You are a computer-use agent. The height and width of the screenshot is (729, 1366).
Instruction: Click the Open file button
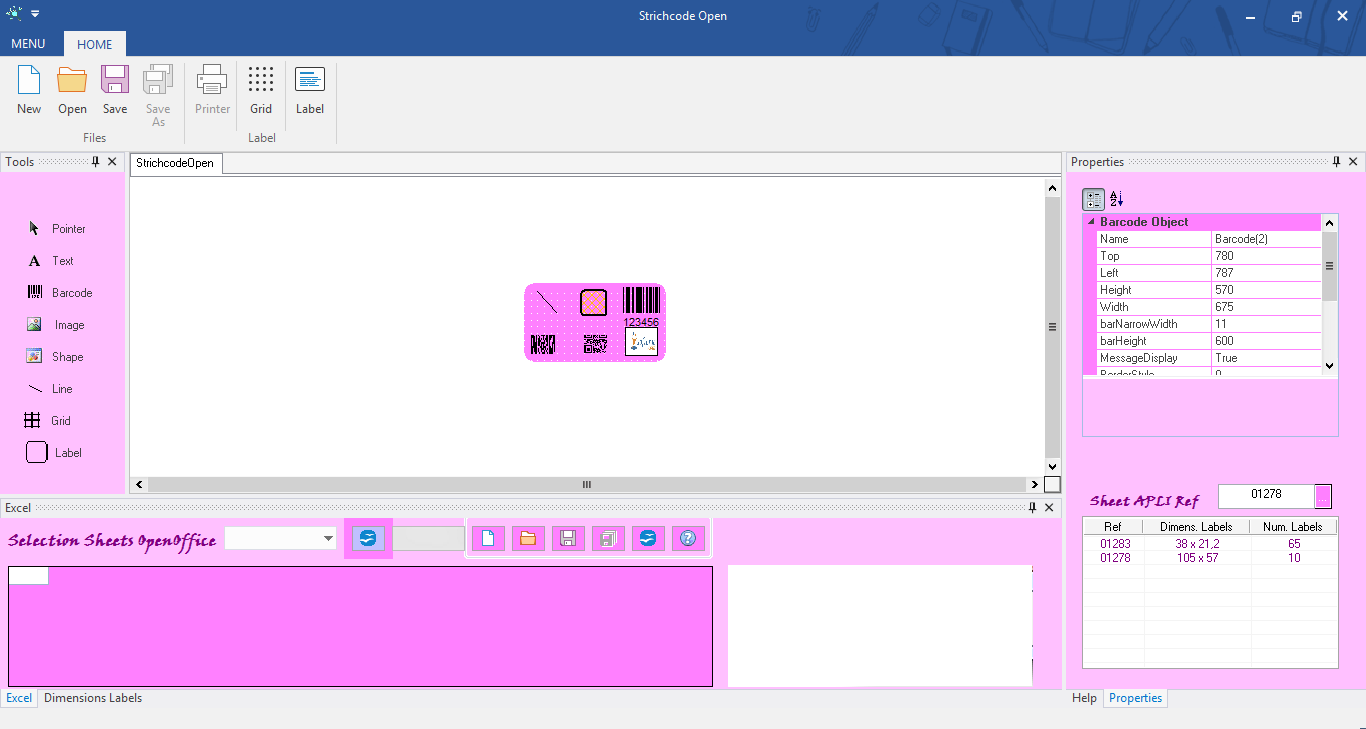click(x=72, y=91)
